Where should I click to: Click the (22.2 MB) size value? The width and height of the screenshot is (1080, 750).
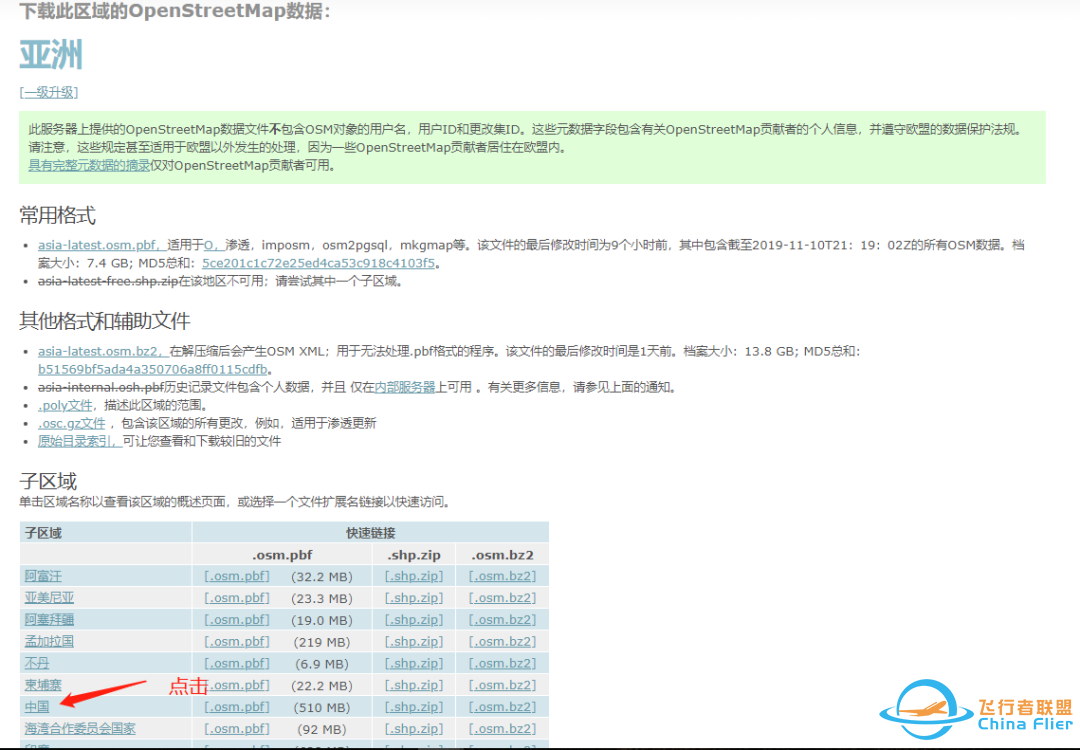322,686
